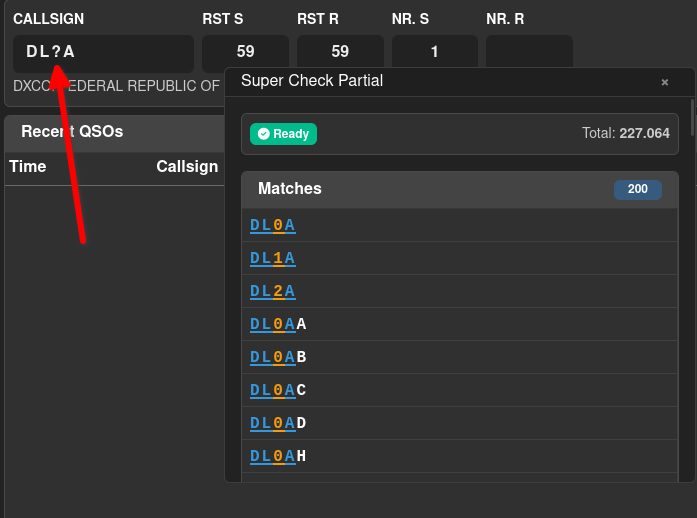Click the NR. S field showing 1
The height and width of the screenshot is (518, 697).
pyautogui.click(x=435, y=52)
